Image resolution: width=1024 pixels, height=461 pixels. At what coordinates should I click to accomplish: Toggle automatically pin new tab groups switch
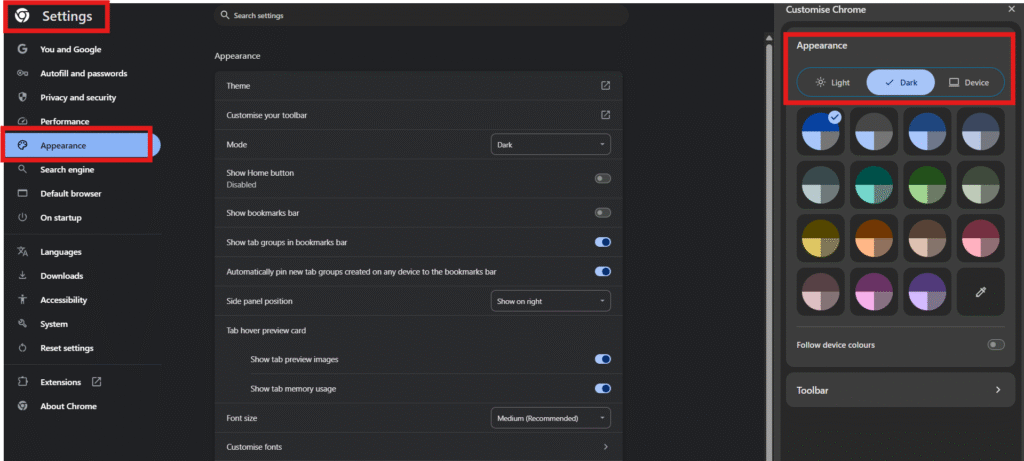tap(603, 271)
